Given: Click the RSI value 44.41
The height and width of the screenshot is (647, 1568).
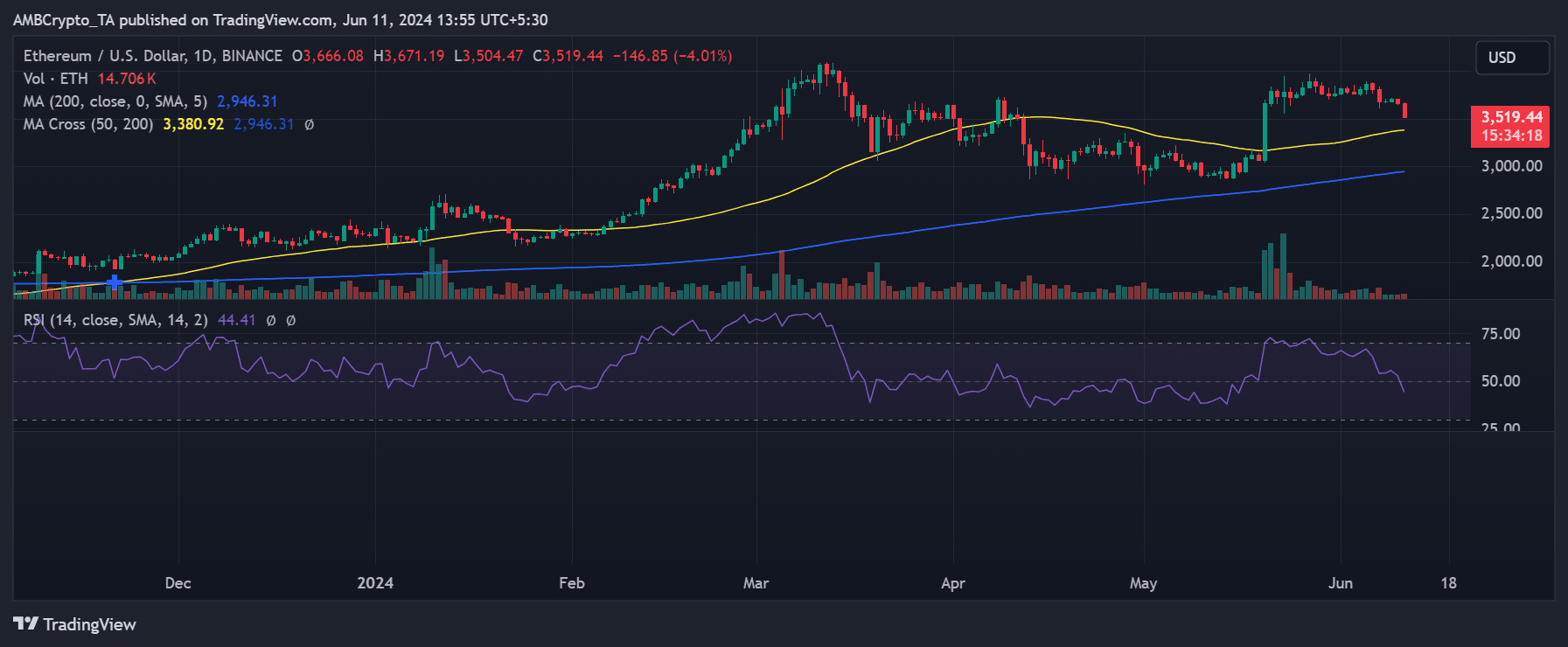Looking at the screenshot, I should pos(237,320).
